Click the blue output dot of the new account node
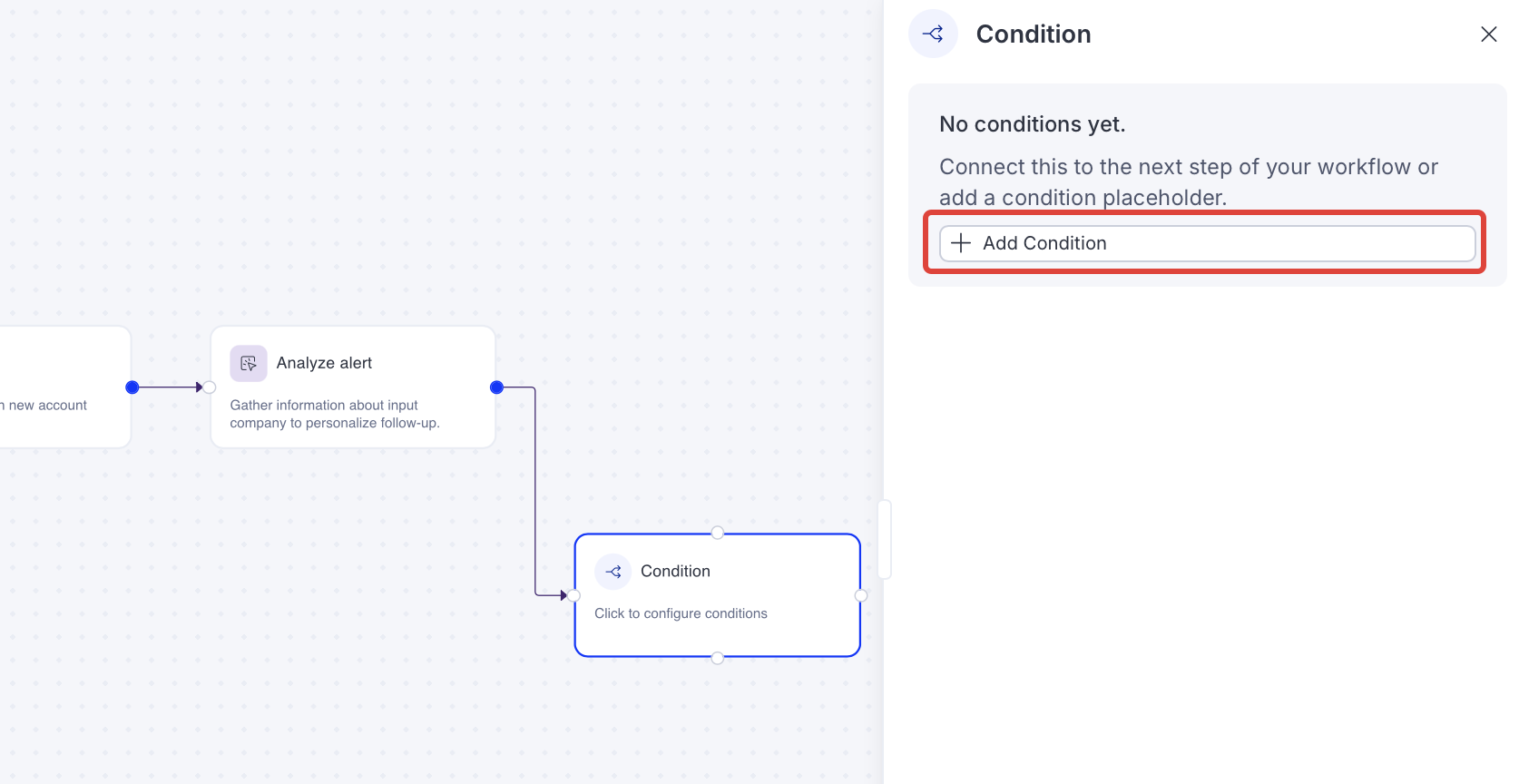1519x784 pixels. pos(132,387)
